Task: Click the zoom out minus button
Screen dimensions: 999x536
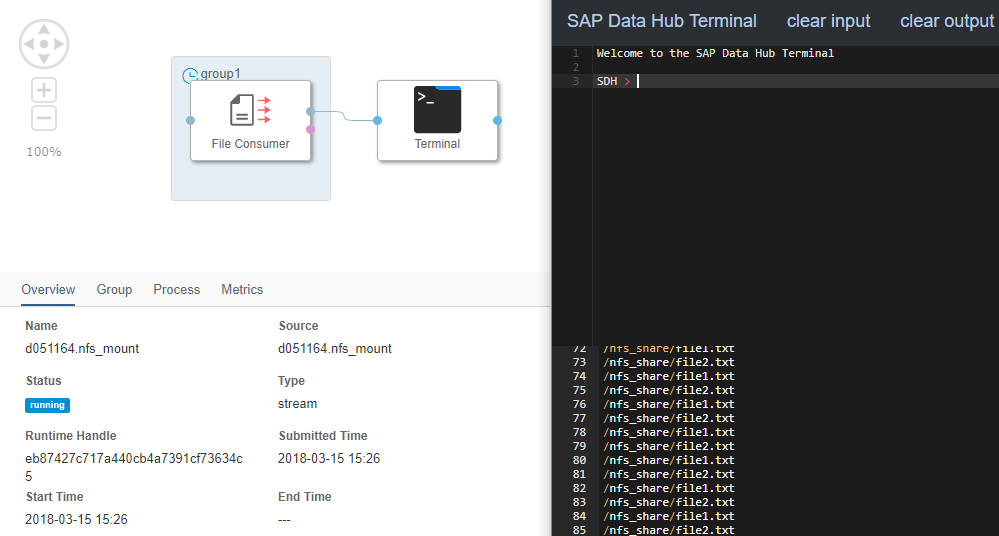Action: (x=44, y=118)
